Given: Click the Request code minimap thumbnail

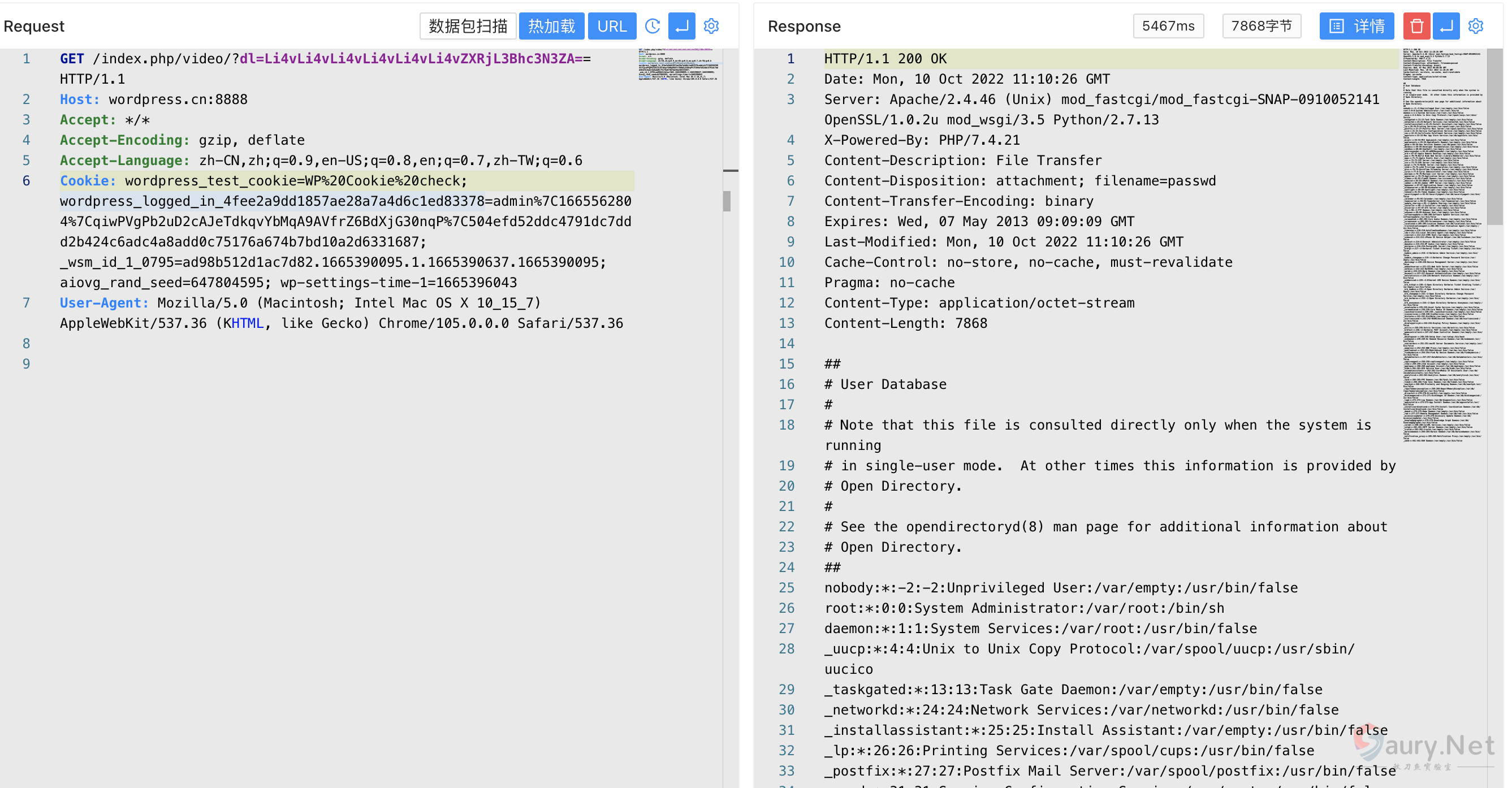Looking at the screenshot, I should (679, 64).
